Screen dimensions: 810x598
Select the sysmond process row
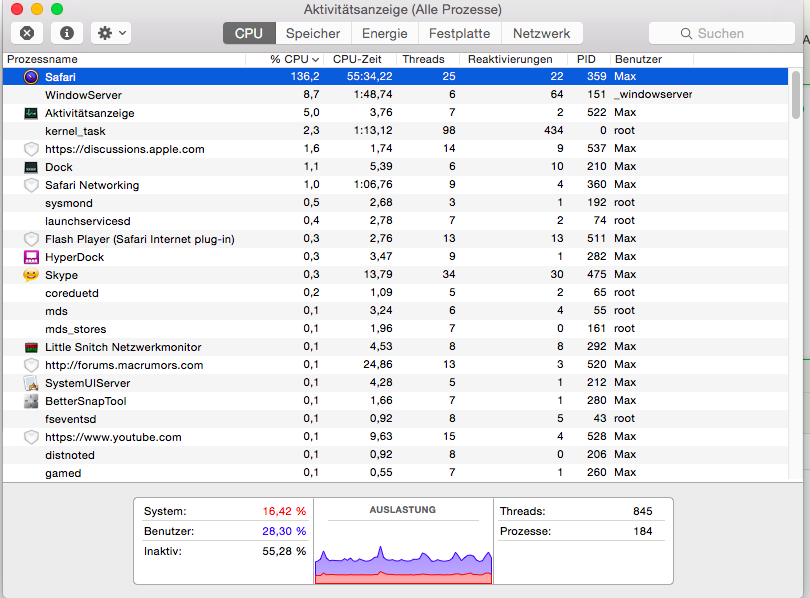click(x=396, y=203)
